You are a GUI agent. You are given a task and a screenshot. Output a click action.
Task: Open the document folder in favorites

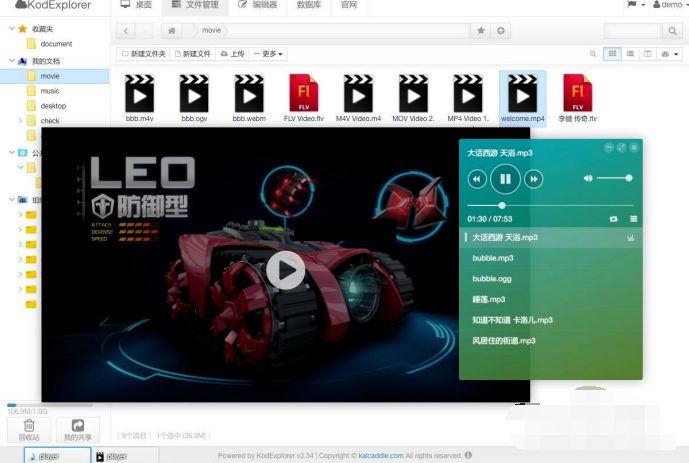pos(56,44)
